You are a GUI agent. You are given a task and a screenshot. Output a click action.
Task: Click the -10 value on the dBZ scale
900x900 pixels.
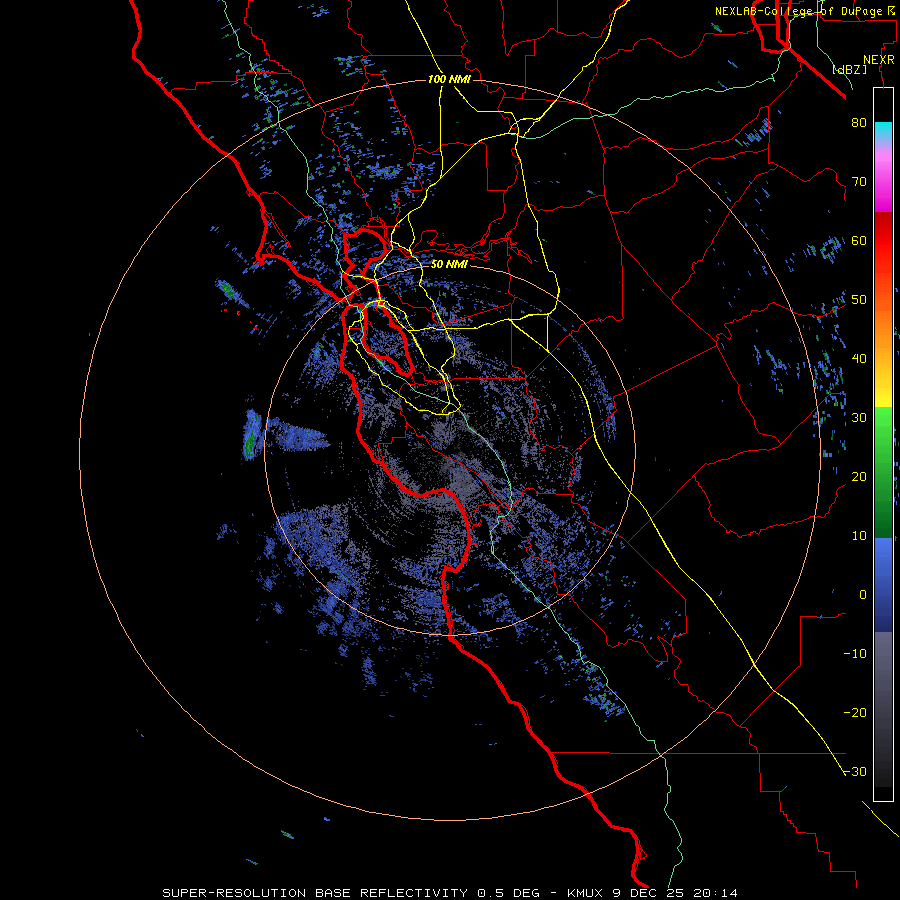pos(855,654)
